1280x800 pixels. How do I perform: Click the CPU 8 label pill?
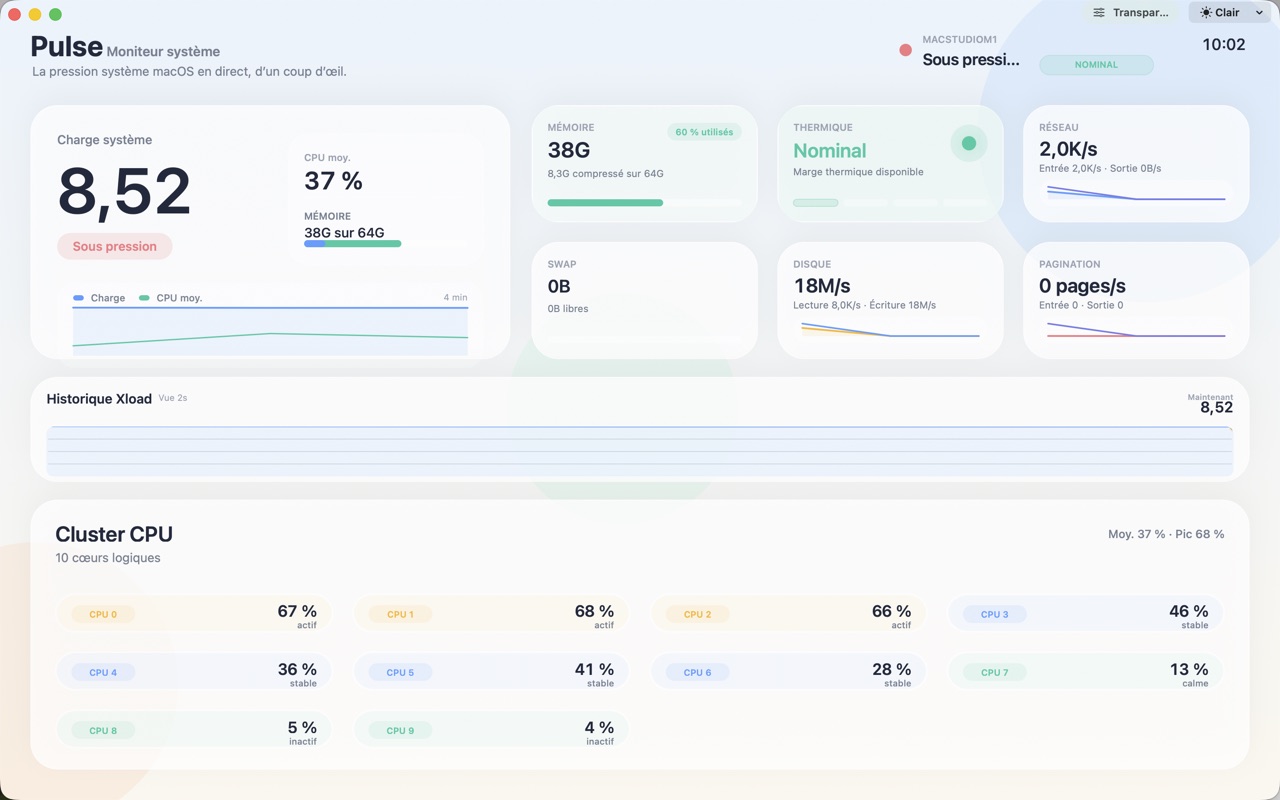[103, 730]
